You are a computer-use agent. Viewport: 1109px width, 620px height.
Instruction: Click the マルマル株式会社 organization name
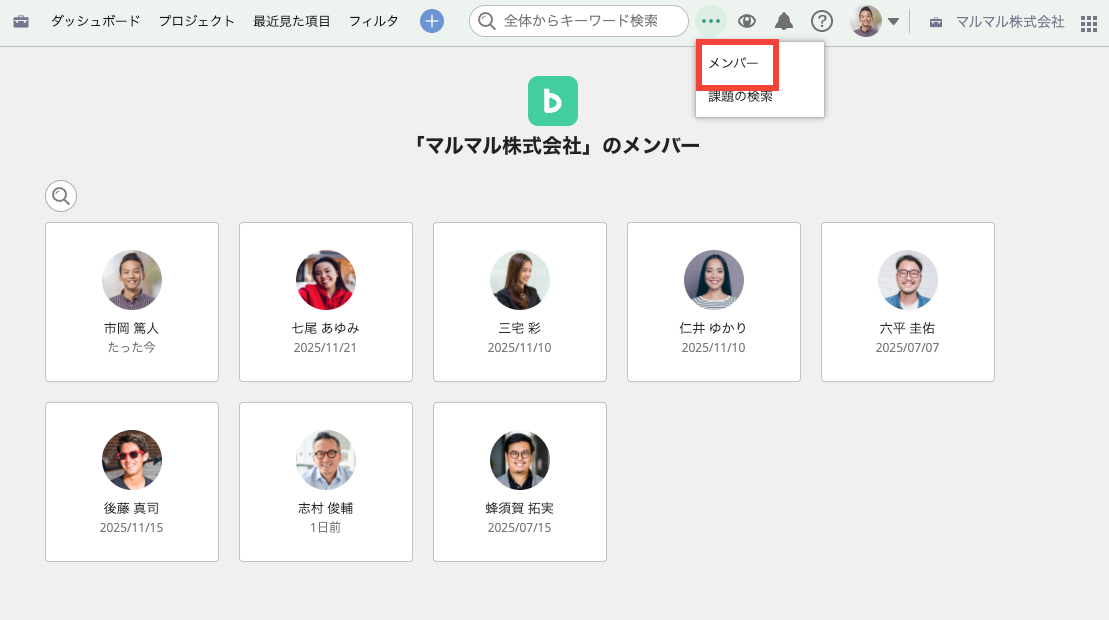[x=1010, y=22]
